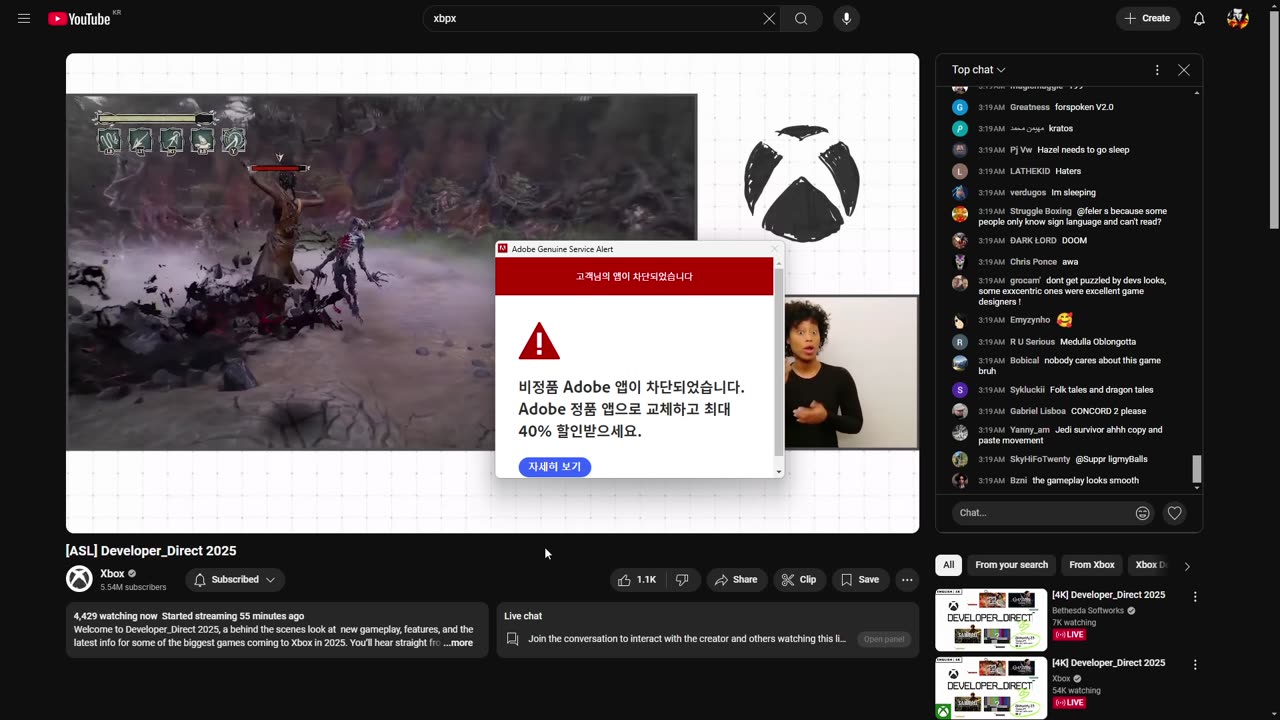
Task: Open the Xbox channel name link
Action: (112, 574)
